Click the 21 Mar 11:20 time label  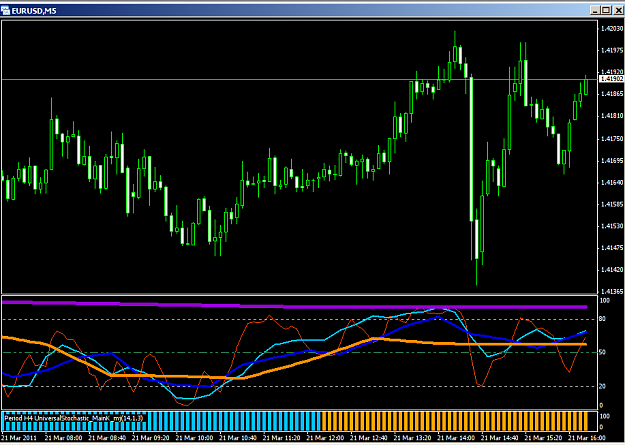[280, 437]
